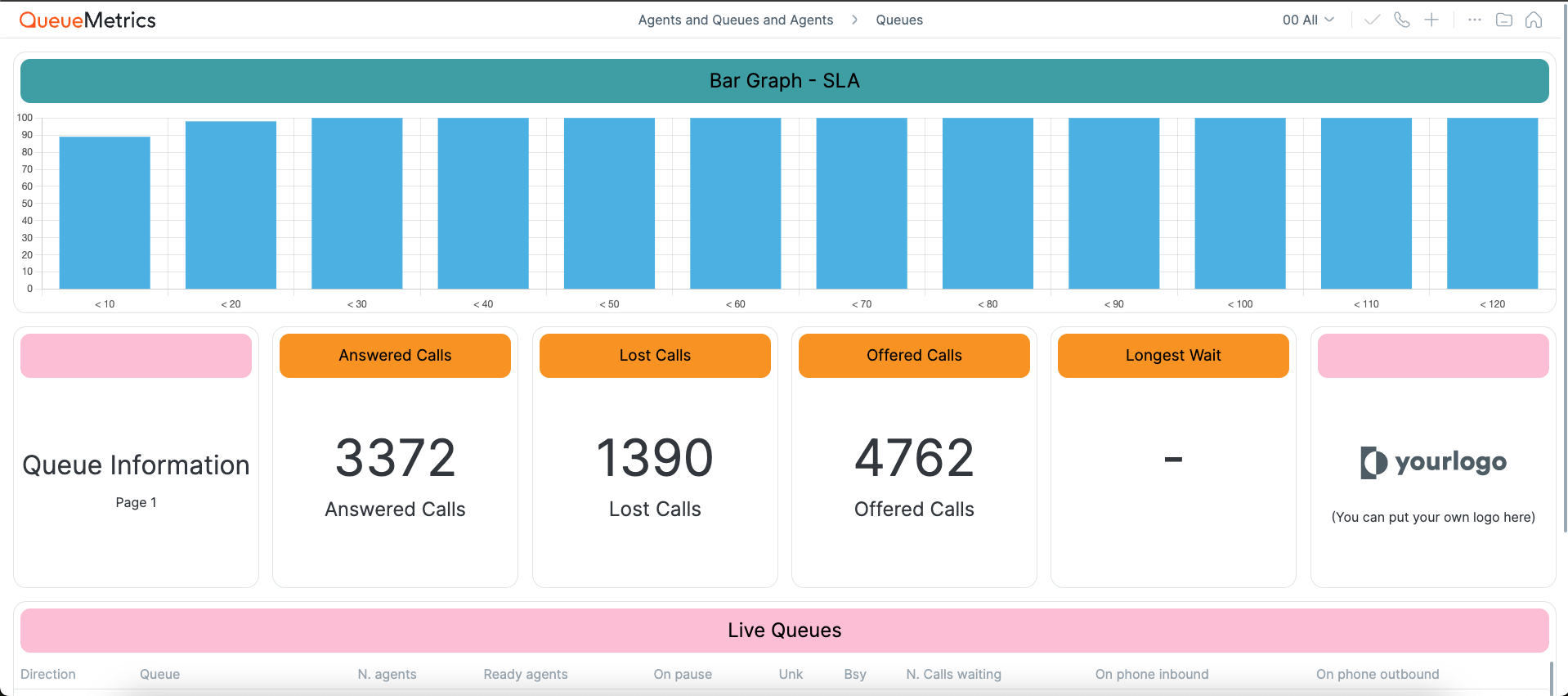Click the < 120 SLA bar
The width and height of the screenshot is (1568, 696).
tap(1493, 204)
